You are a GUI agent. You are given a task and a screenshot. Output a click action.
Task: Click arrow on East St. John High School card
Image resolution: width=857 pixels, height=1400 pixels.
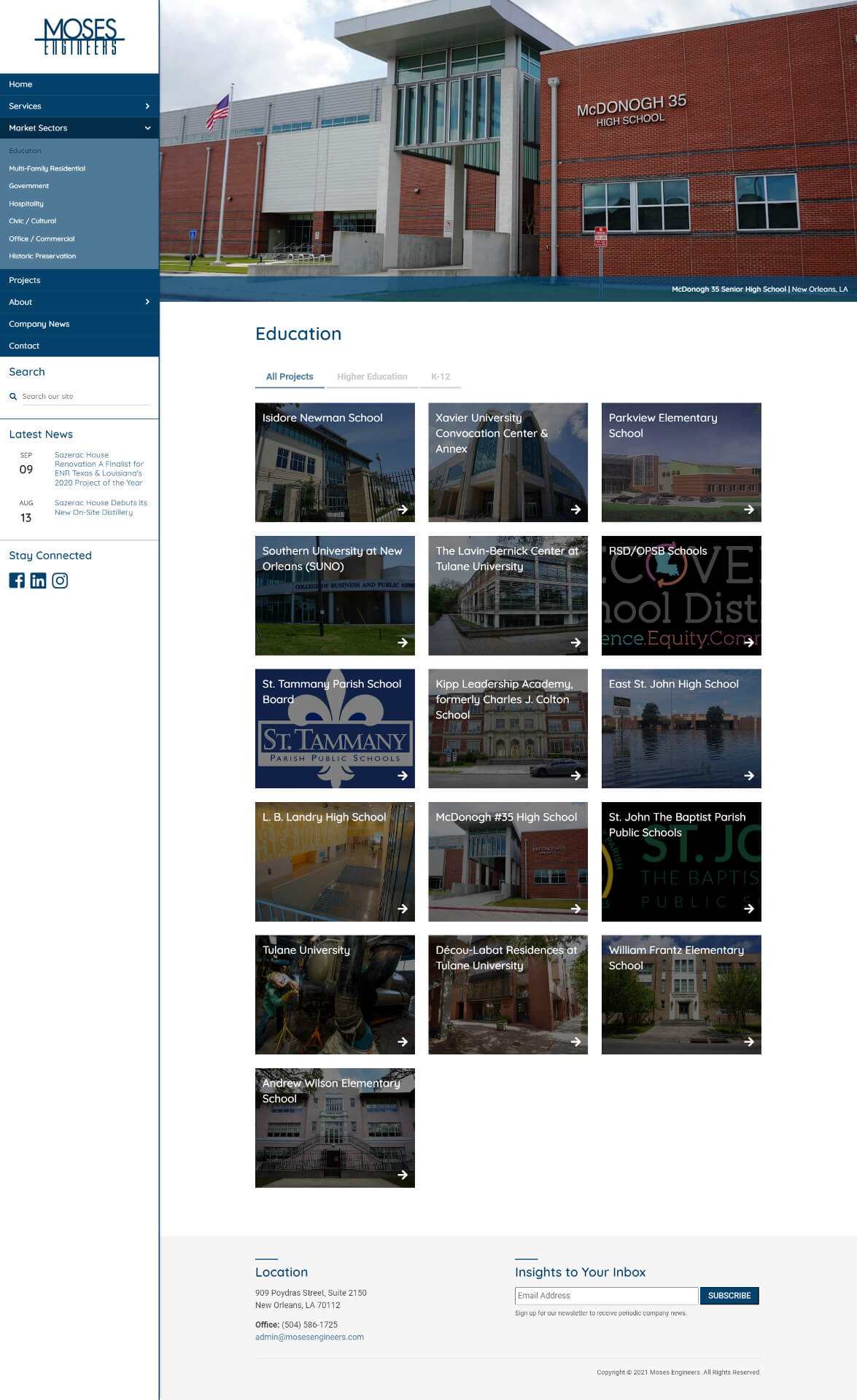pyautogui.click(x=749, y=776)
